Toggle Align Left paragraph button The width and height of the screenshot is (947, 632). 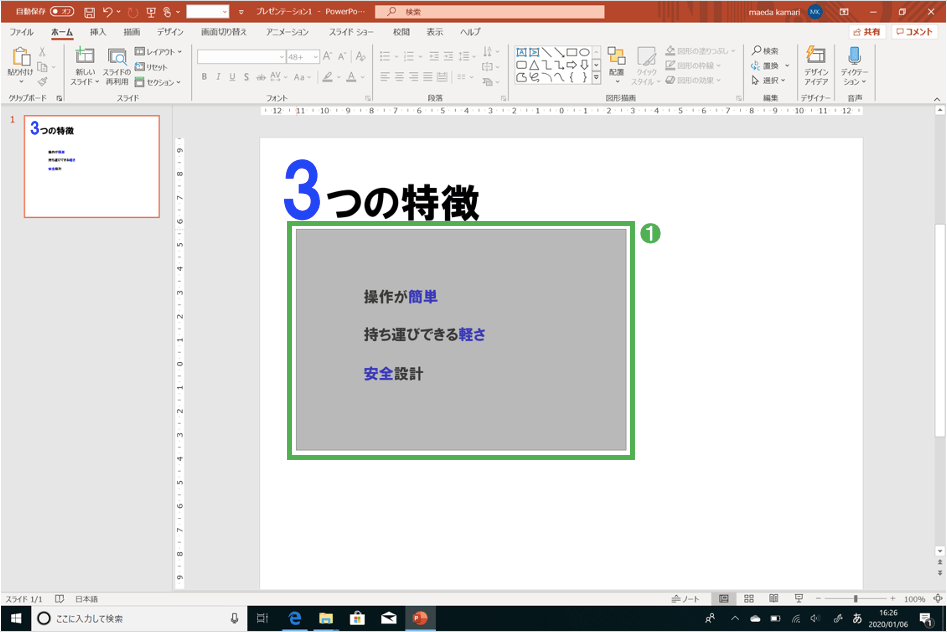[x=385, y=77]
